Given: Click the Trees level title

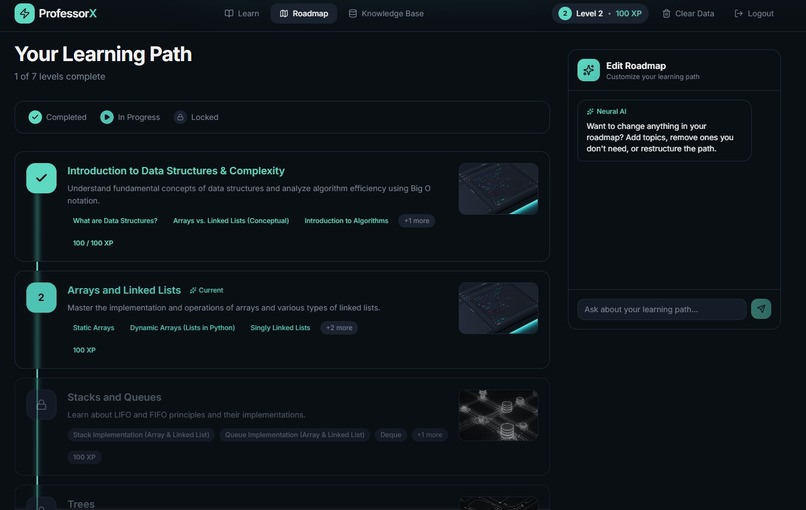Looking at the screenshot, I should click(81, 504).
